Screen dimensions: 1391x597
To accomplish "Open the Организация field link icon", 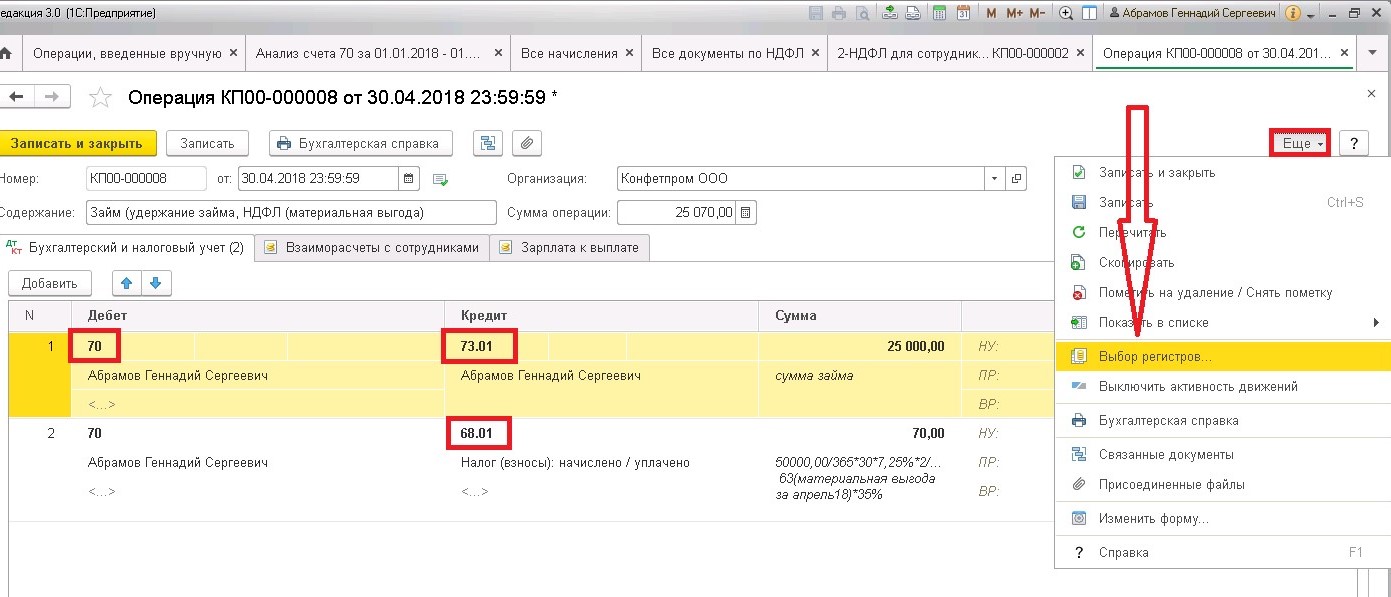I will (x=1016, y=179).
